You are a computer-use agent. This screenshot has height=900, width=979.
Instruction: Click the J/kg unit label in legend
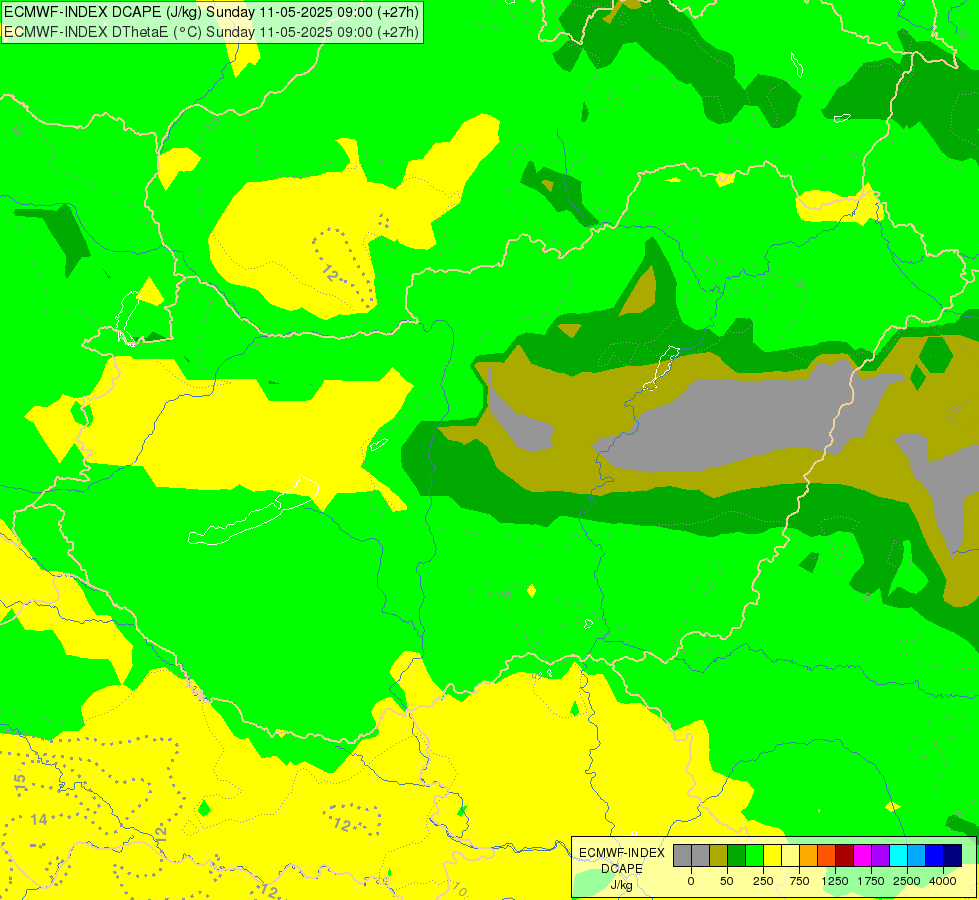(x=622, y=885)
